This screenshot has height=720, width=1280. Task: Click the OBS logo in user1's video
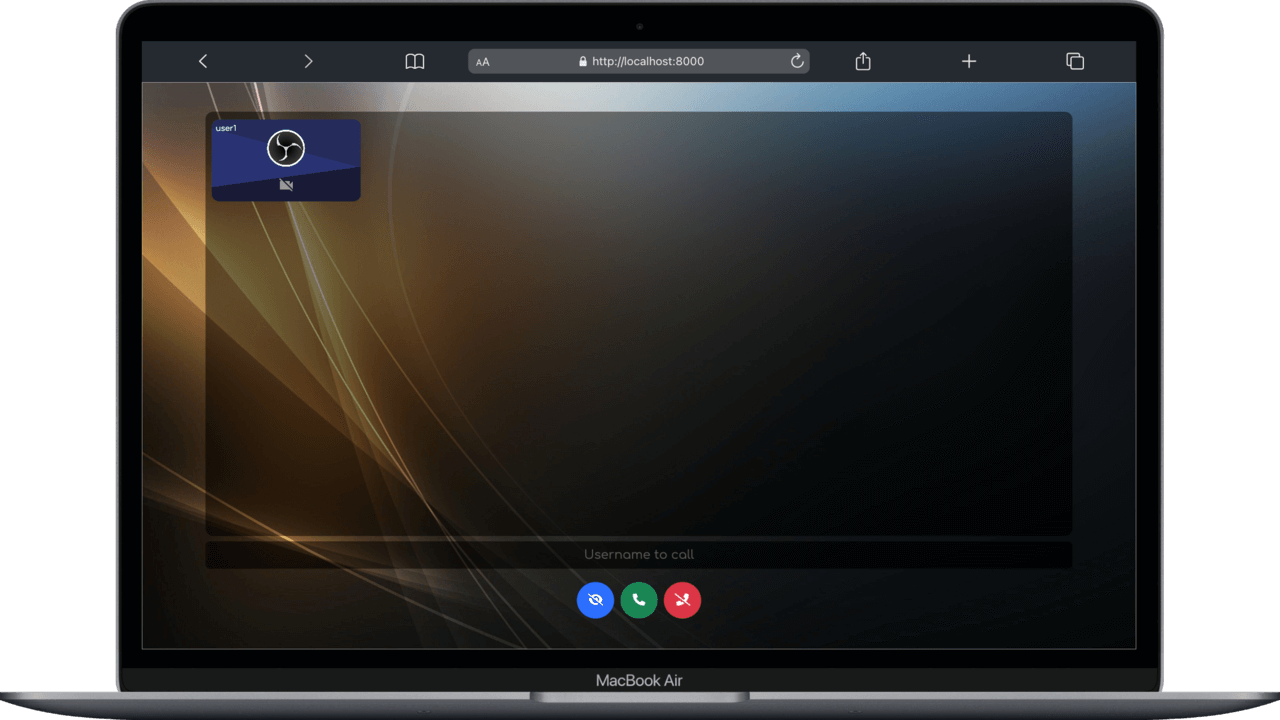286,149
